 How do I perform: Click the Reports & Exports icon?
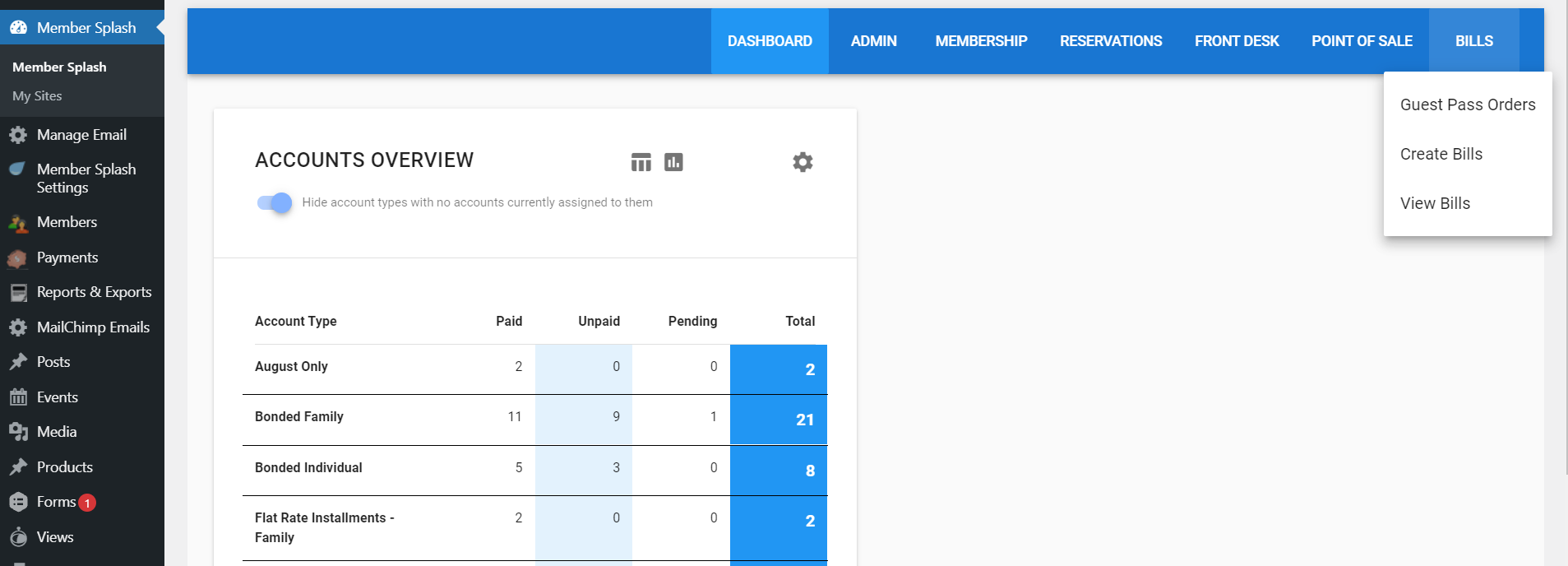coord(18,293)
